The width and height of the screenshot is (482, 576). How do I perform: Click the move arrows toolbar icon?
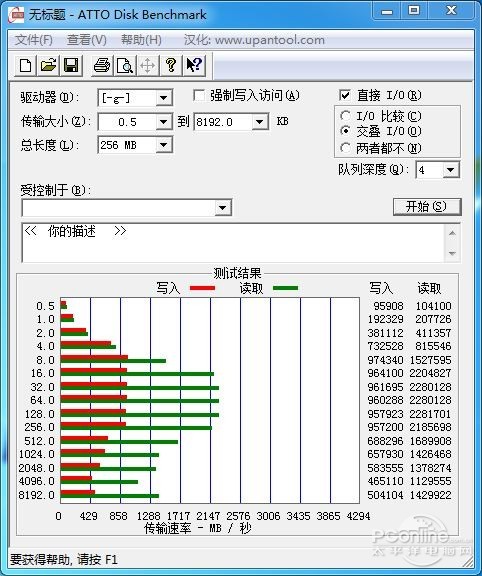coord(148,66)
